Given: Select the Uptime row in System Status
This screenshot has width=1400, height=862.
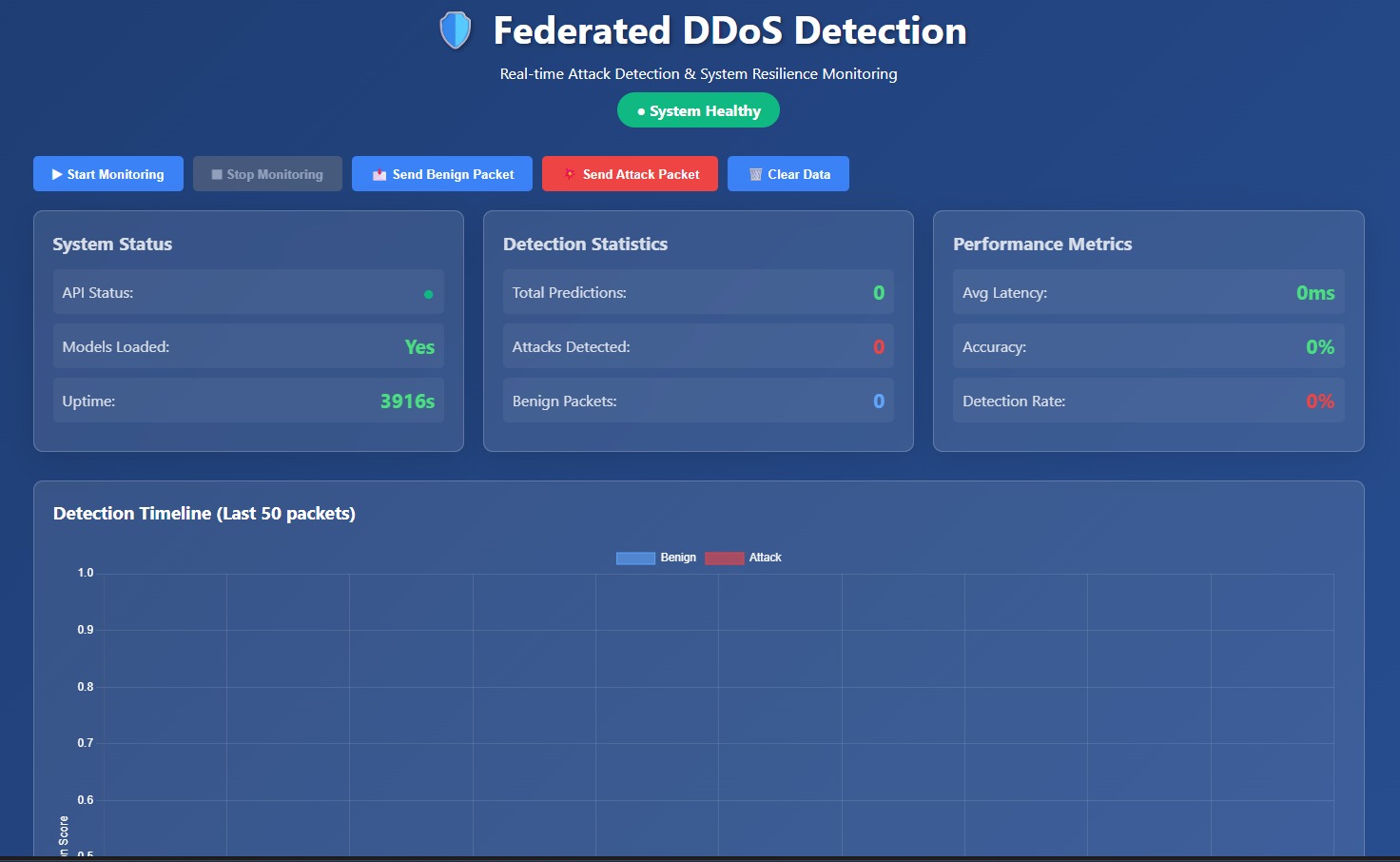Looking at the screenshot, I should point(248,401).
